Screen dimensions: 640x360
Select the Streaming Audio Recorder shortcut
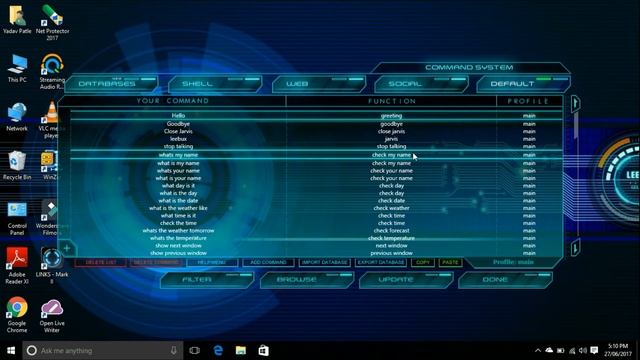52,72
